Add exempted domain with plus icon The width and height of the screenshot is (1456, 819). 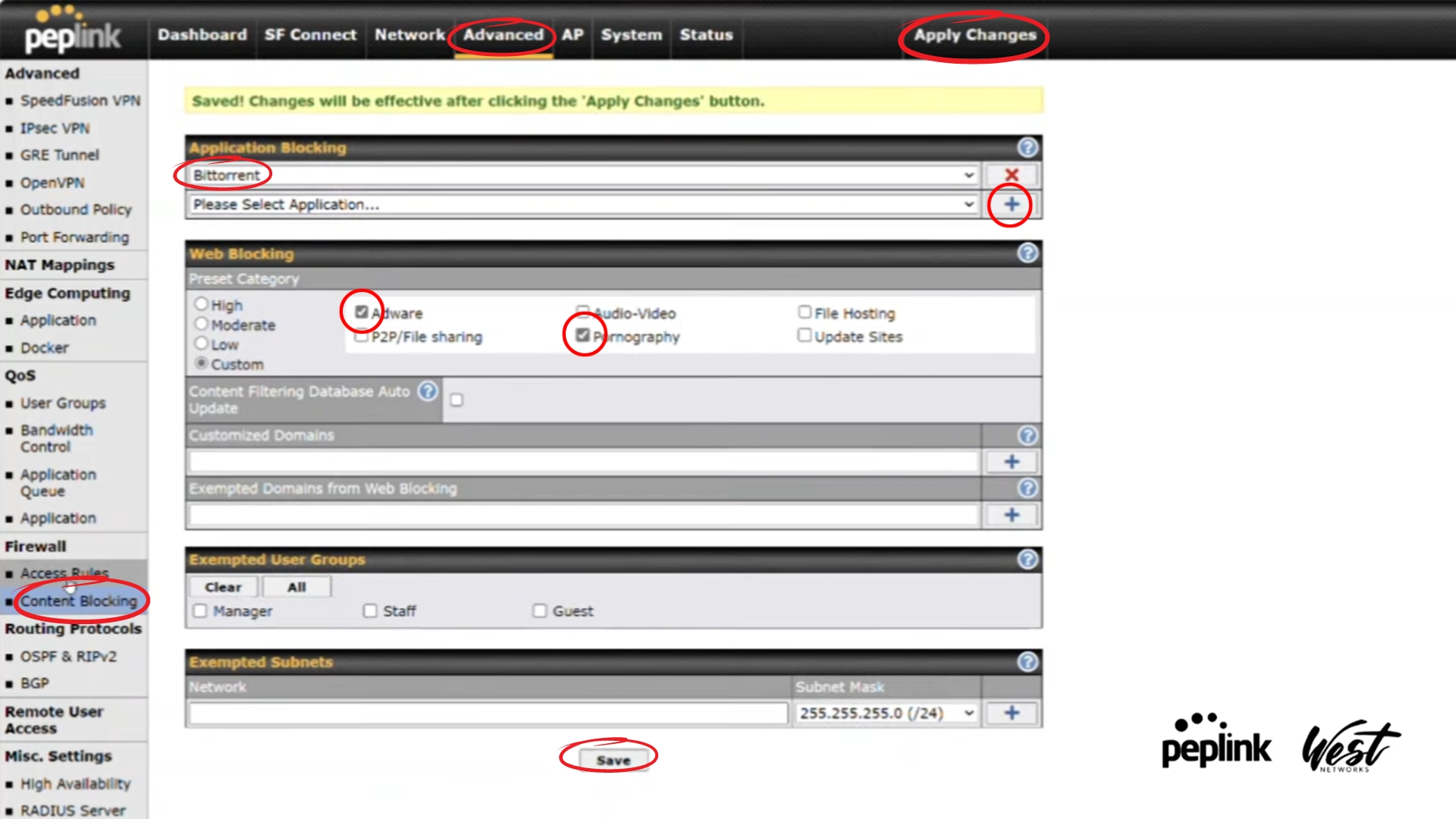click(1011, 515)
